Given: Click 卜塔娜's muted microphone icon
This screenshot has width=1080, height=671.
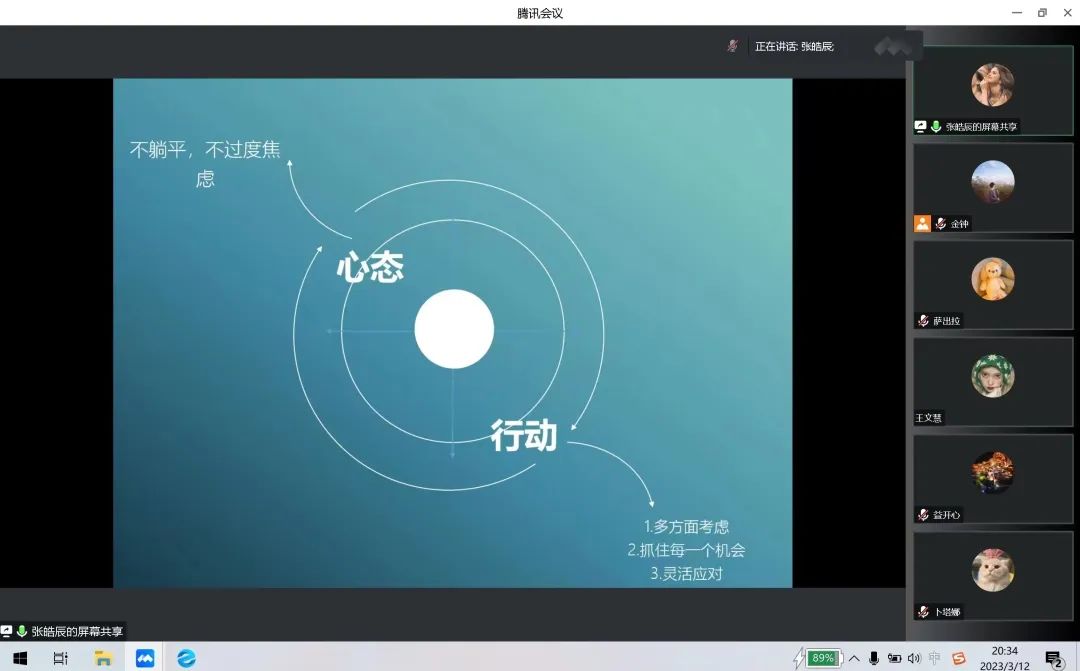Looking at the screenshot, I should click(x=923, y=611).
